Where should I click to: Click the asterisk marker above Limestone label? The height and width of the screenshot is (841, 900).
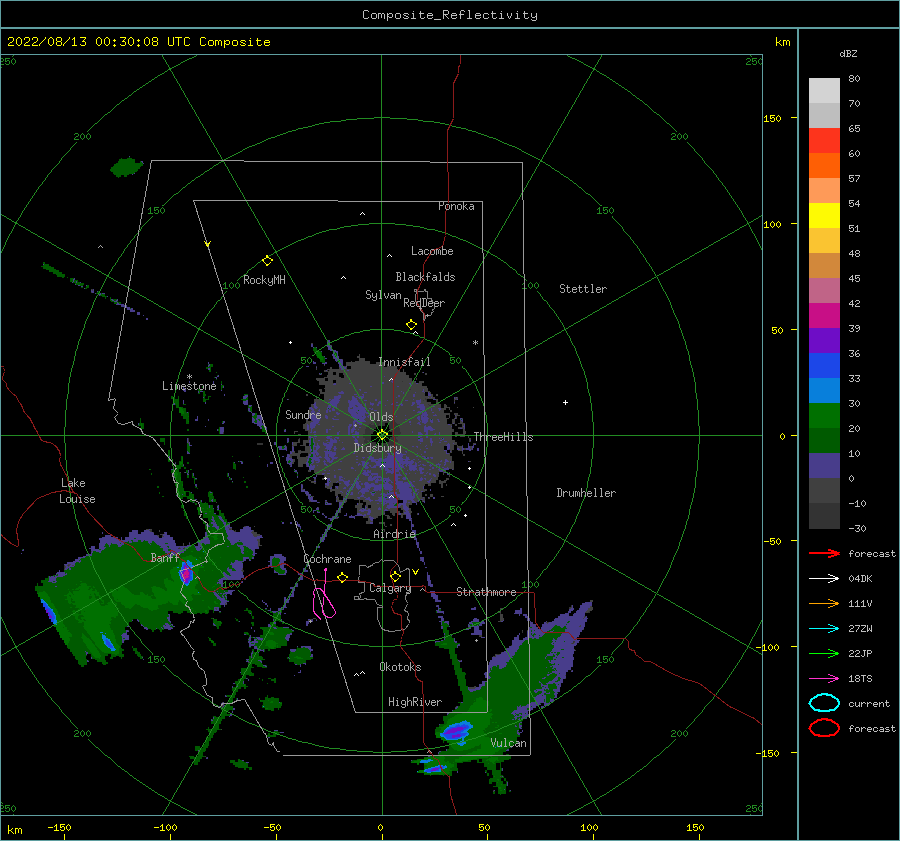(189, 377)
